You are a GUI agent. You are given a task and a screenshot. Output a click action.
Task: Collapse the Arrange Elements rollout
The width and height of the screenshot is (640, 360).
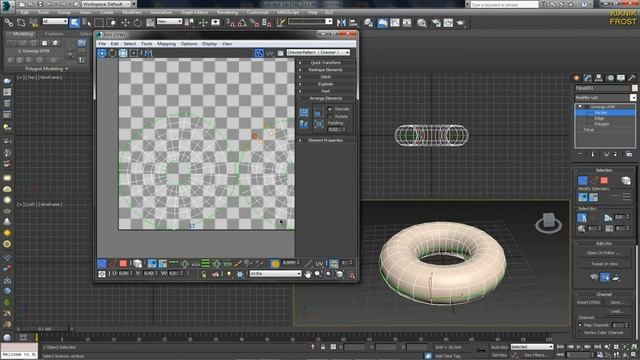(x=325, y=98)
